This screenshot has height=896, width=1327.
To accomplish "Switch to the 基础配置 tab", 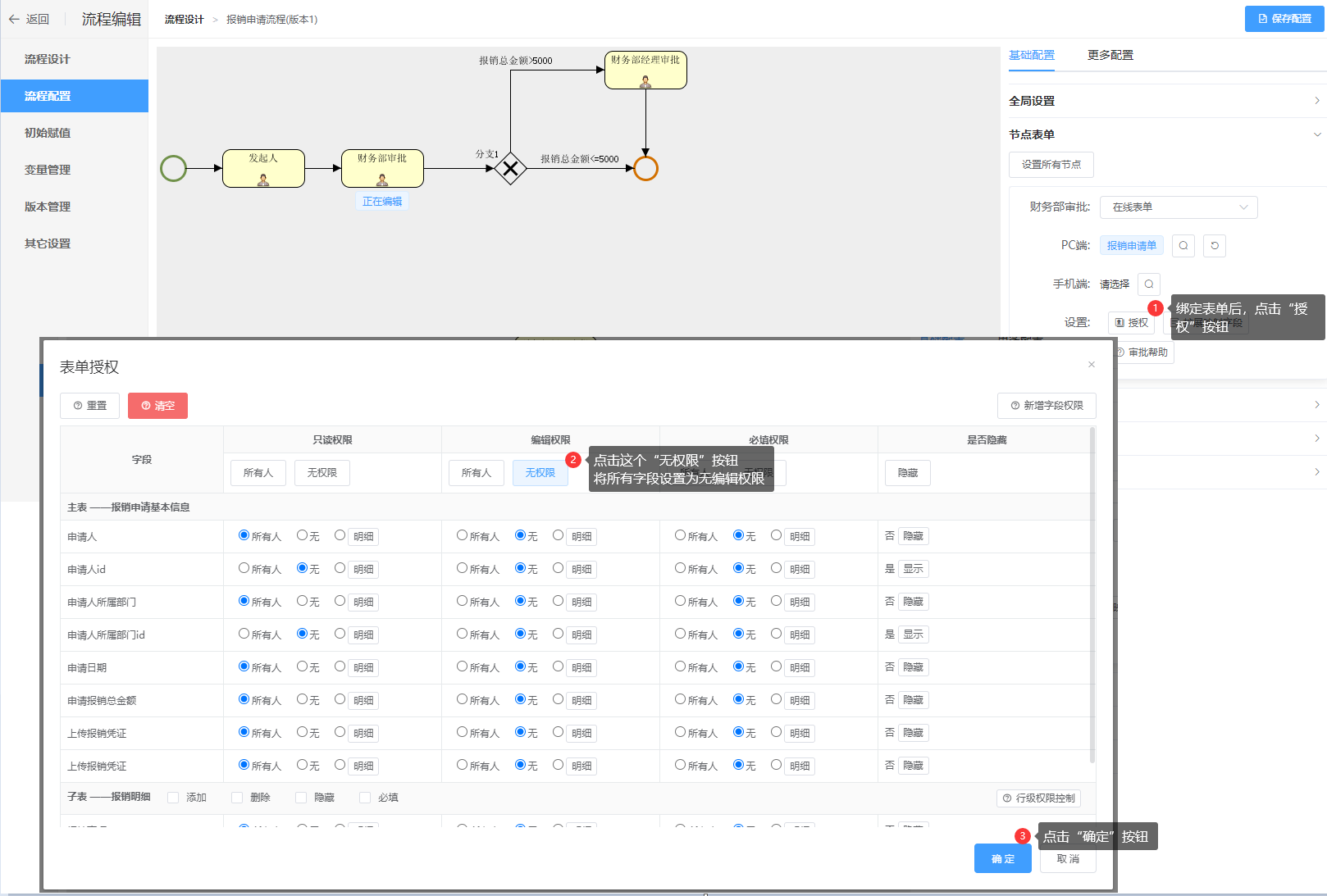I will point(1032,55).
